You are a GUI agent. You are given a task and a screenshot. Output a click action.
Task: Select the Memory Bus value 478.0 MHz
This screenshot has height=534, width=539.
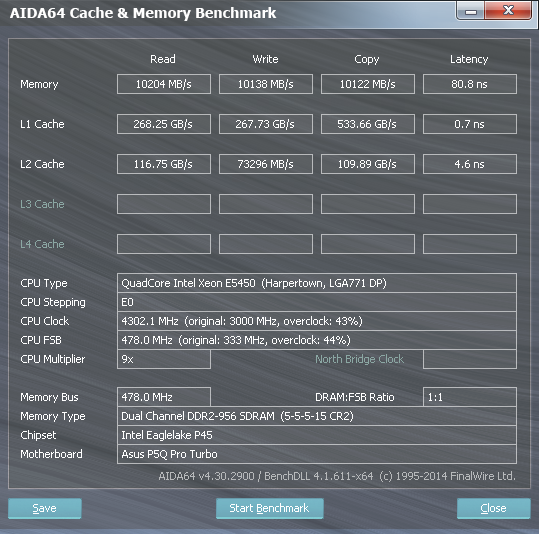point(164,397)
